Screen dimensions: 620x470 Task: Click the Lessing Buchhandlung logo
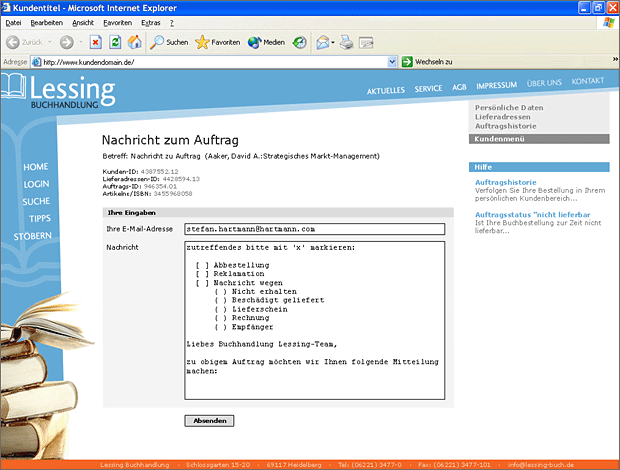59,91
